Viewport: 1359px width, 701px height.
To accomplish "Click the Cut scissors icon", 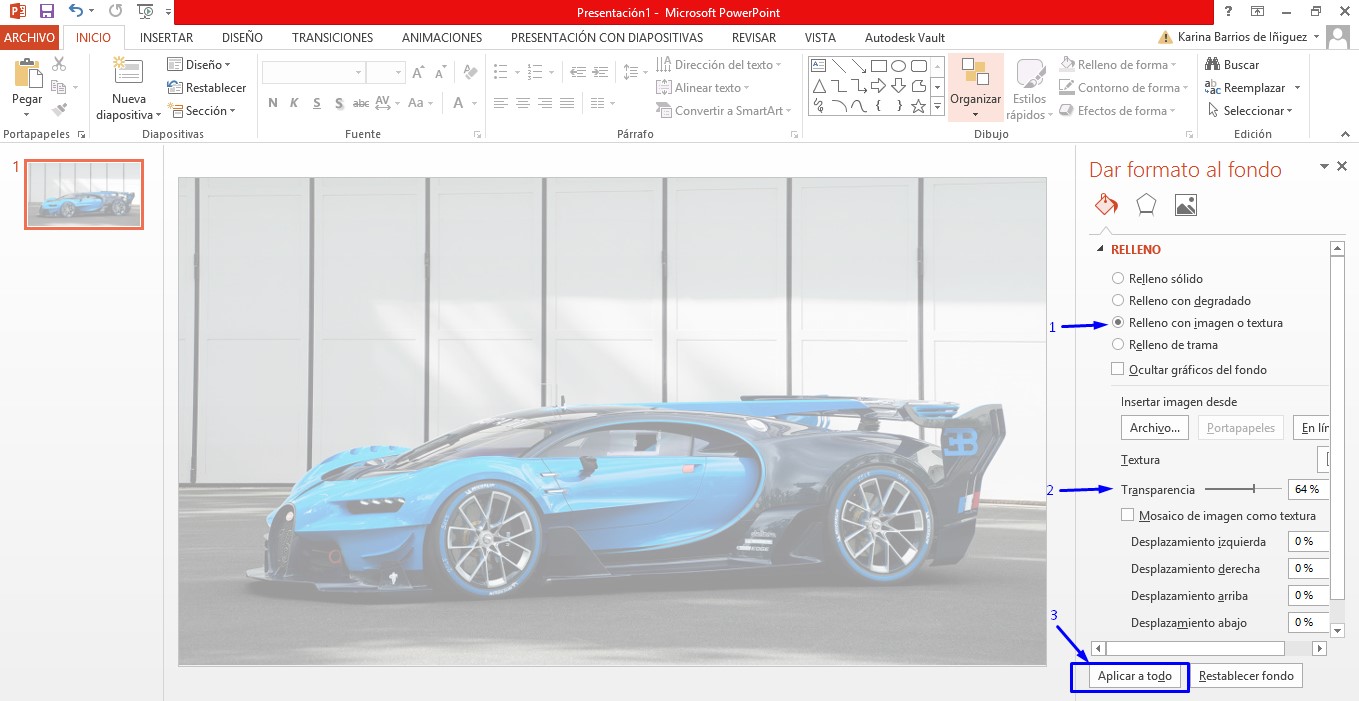I will point(59,64).
